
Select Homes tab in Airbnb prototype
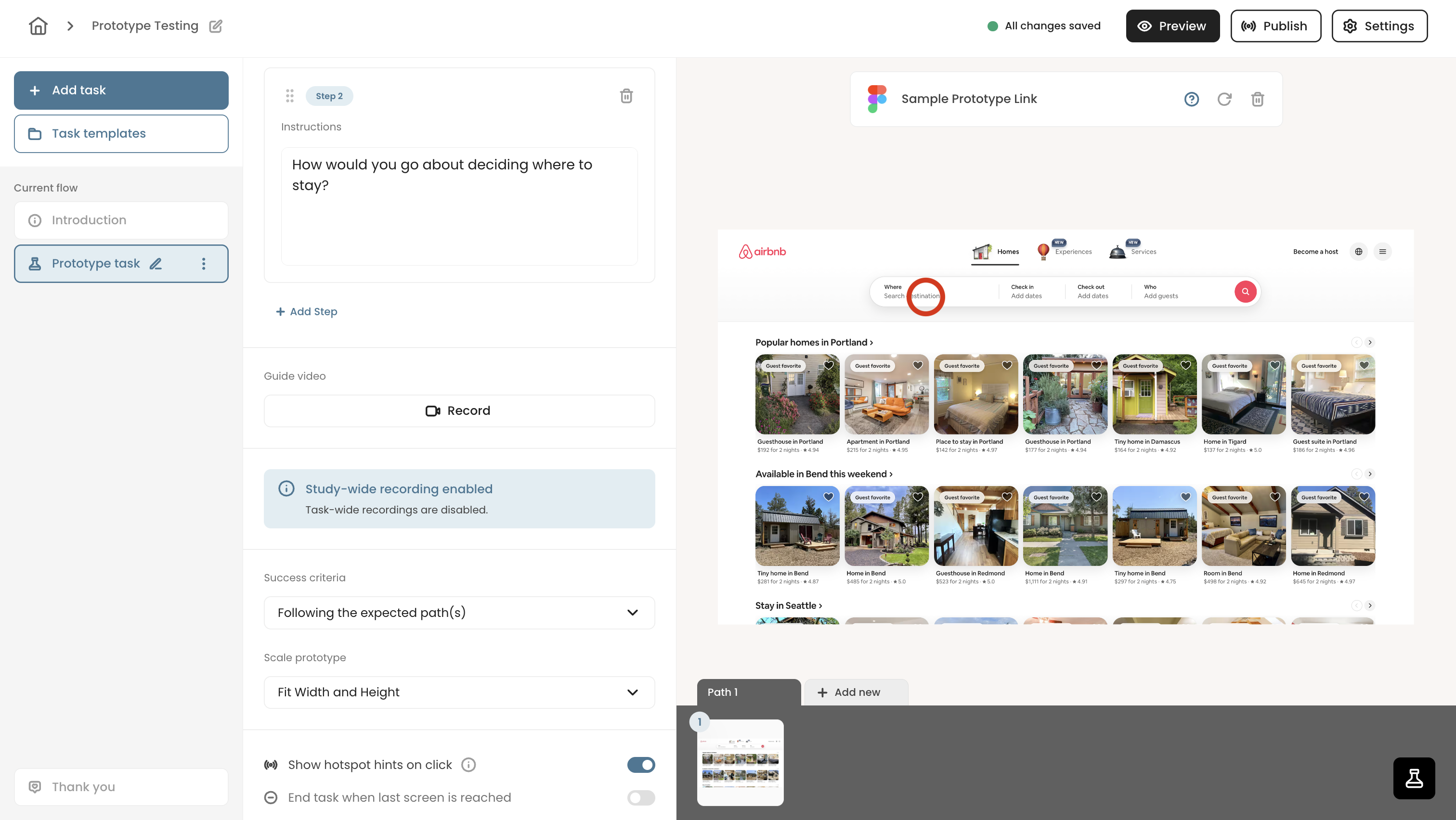pos(995,252)
